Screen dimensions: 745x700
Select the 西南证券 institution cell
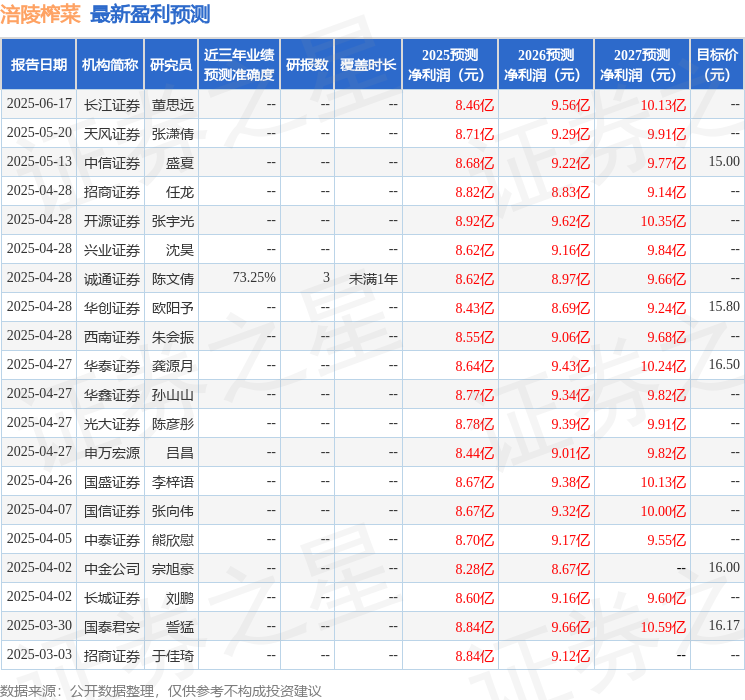click(x=112, y=337)
